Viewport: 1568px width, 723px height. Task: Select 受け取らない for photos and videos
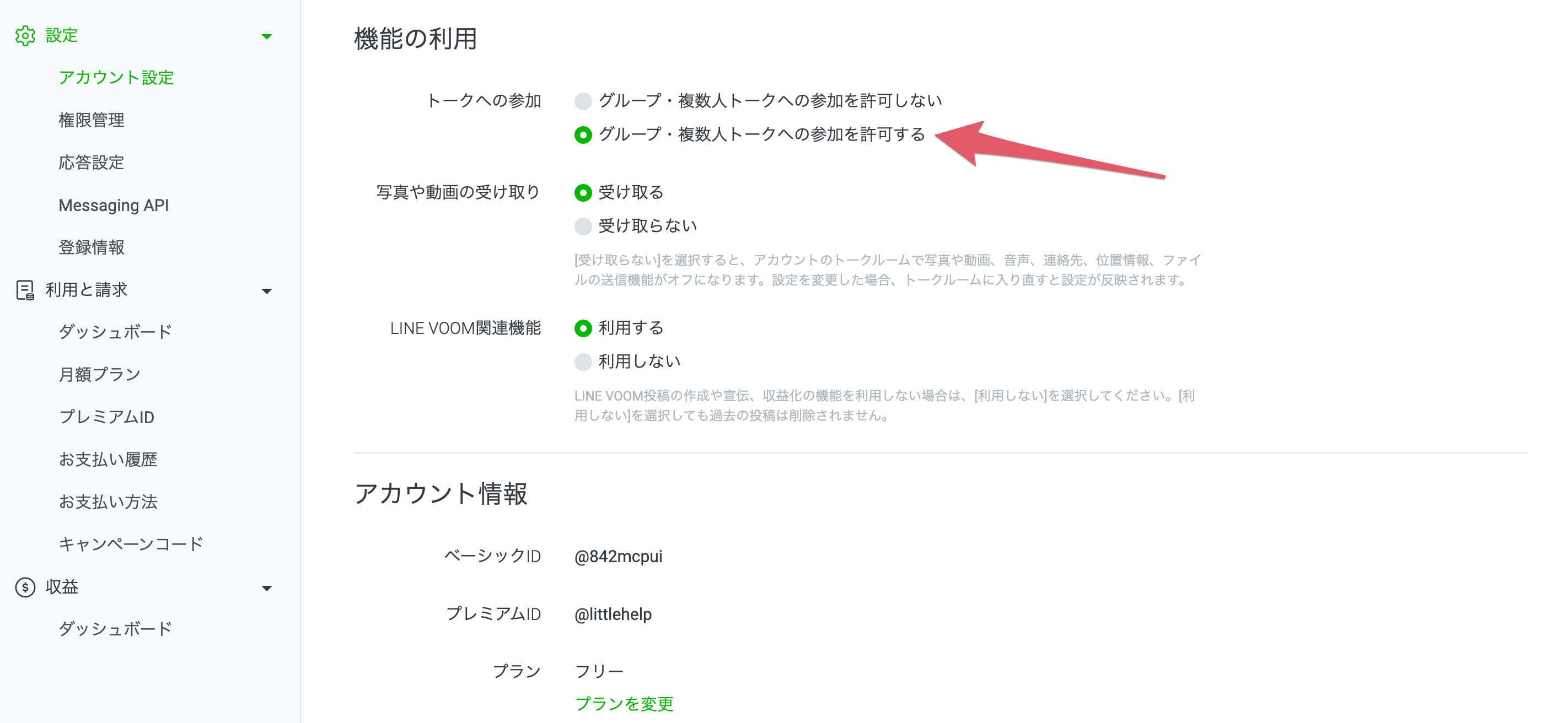583,226
